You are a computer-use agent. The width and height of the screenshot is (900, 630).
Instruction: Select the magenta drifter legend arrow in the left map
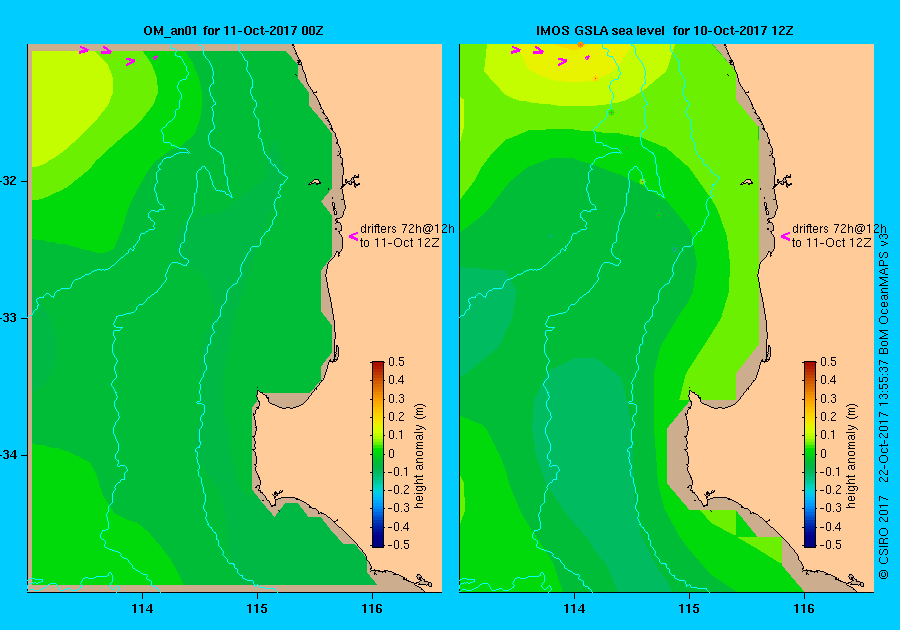point(354,236)
